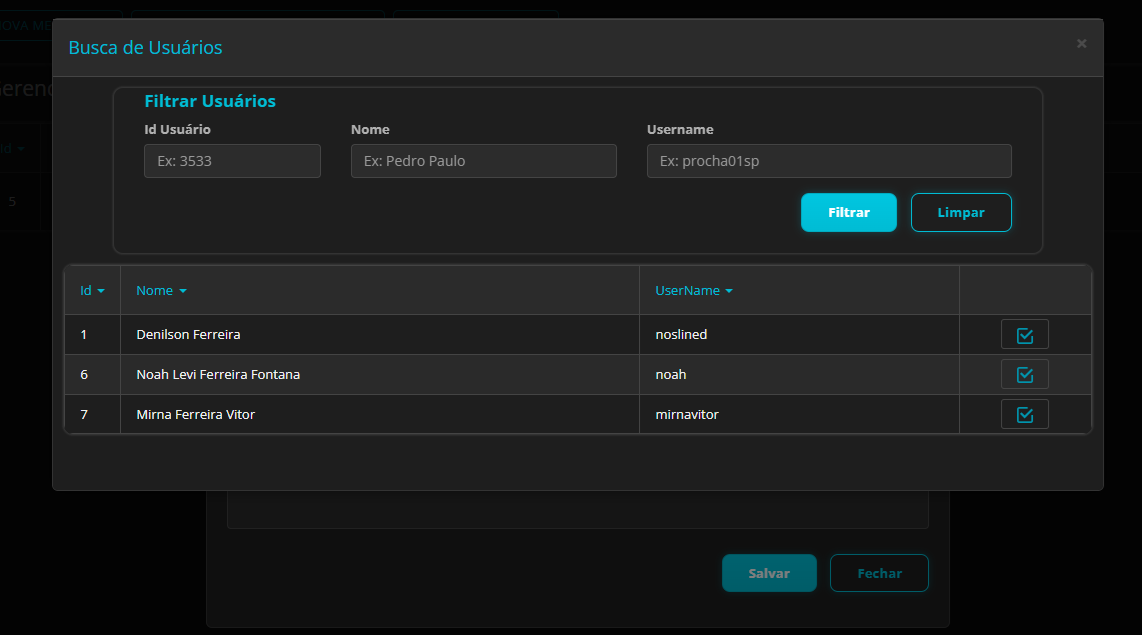Click the noslined username cell
The width and height of the screenshot is (1142, 635).
681,335
